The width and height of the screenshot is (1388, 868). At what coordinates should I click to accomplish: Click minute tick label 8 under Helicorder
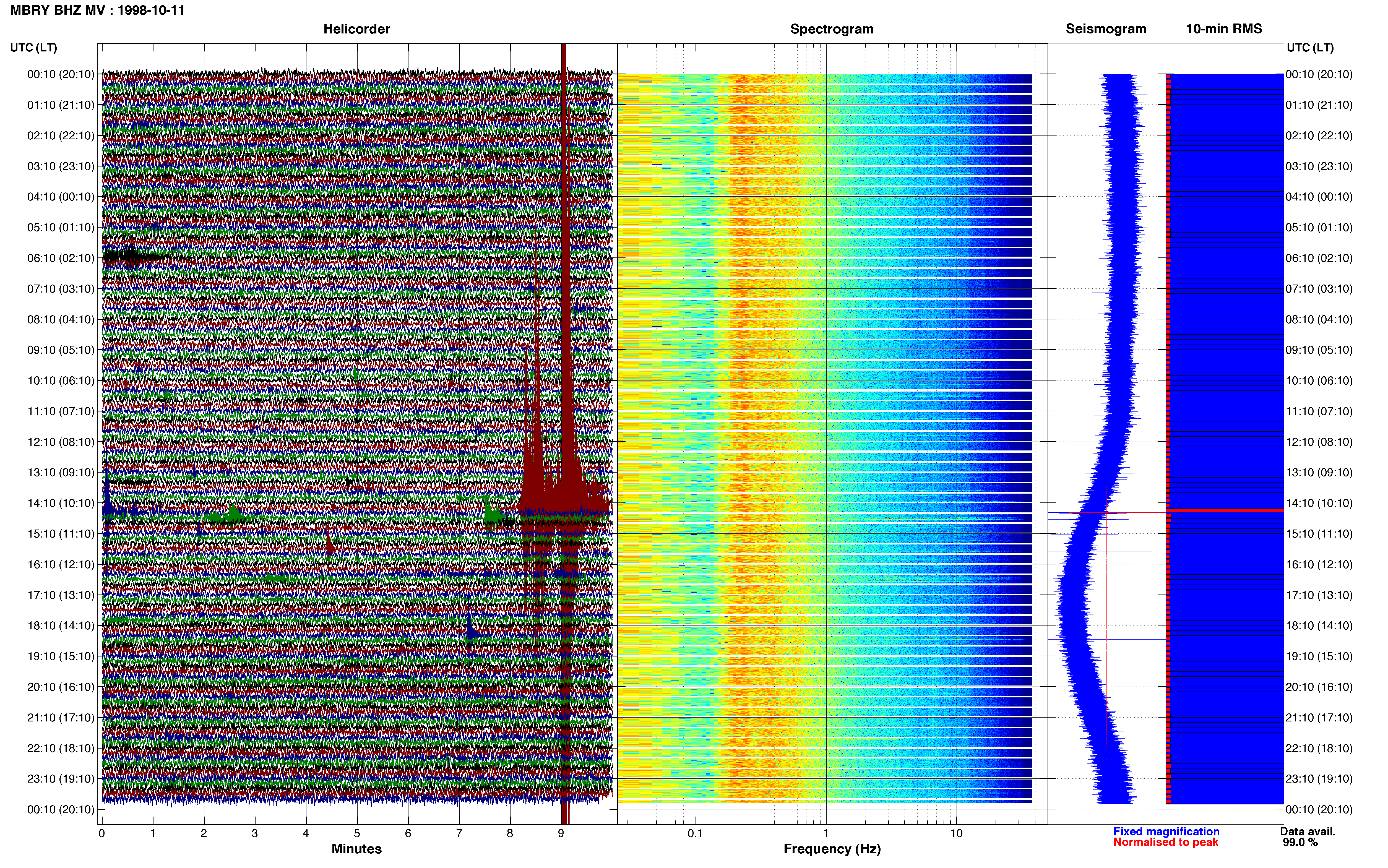tap(510, 833)
